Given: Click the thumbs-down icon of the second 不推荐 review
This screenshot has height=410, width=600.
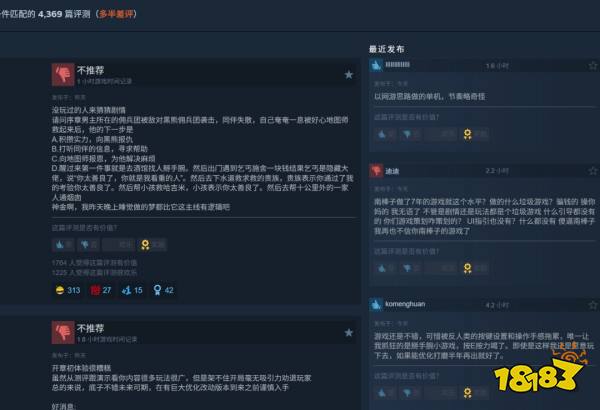Looking at the screenshot, I should [x=63, y=332].
